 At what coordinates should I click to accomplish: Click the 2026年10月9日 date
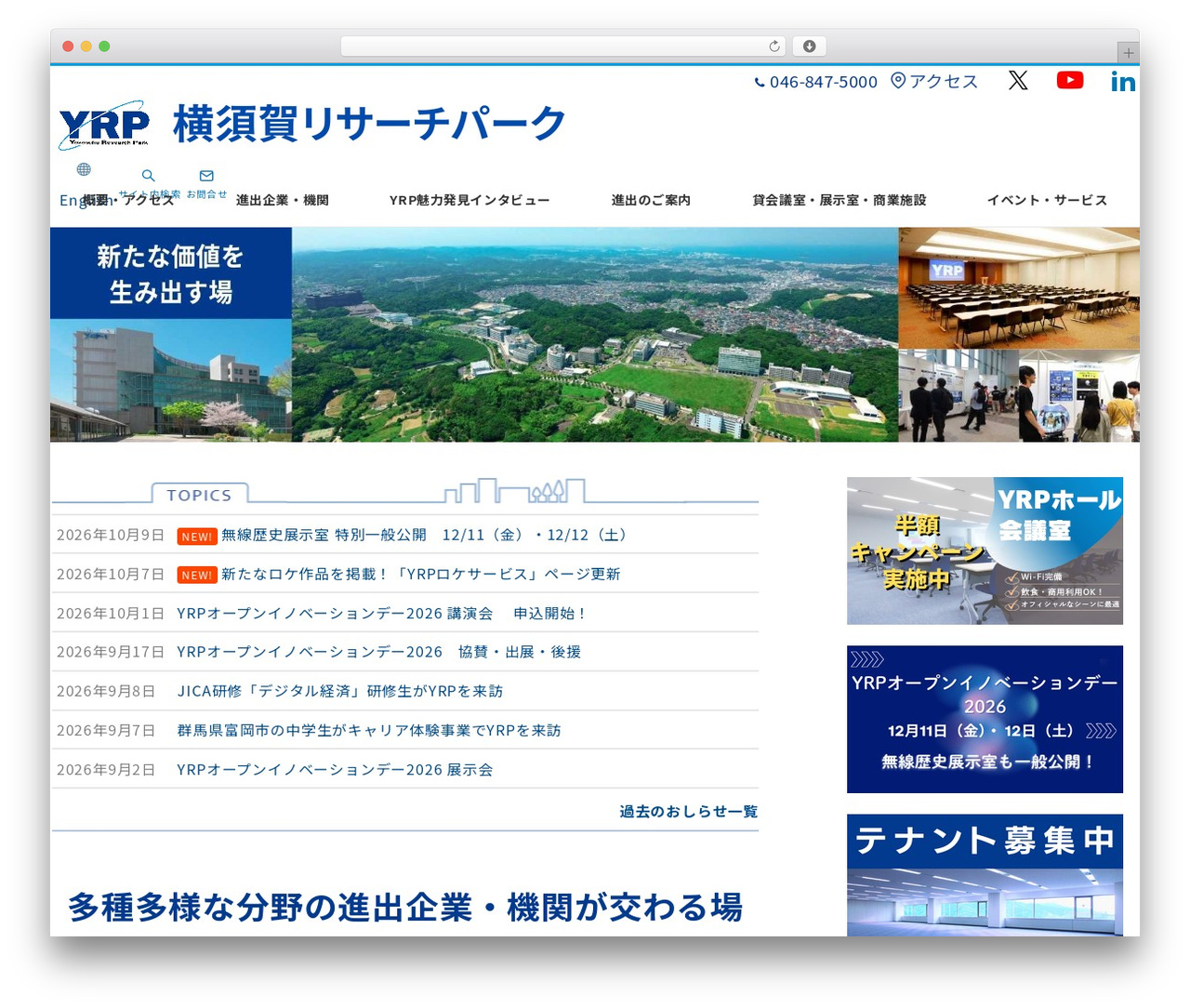click(111, 535)
